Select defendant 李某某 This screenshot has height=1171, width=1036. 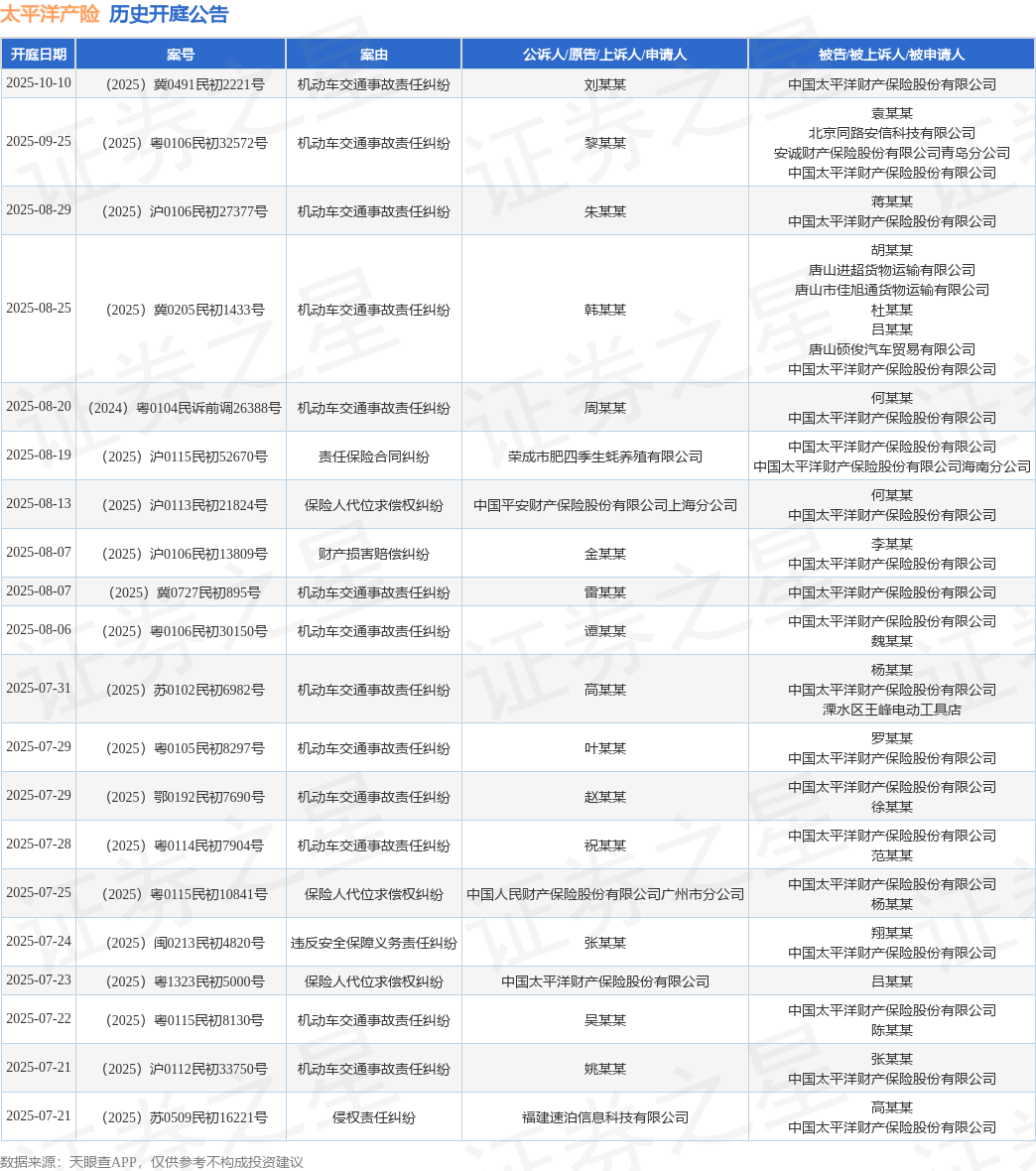[x=892, y=544]
